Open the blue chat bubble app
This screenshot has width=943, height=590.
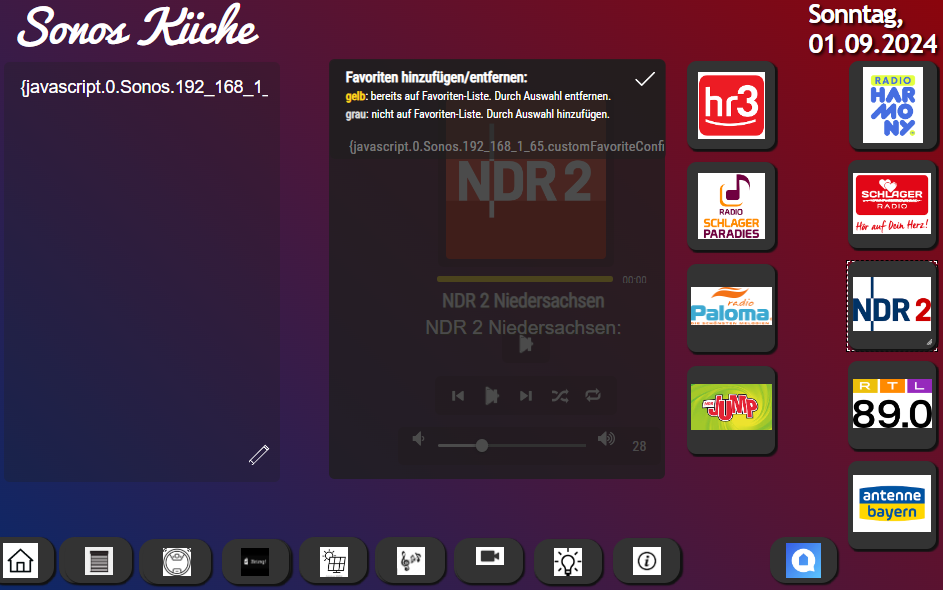(803, 560)
